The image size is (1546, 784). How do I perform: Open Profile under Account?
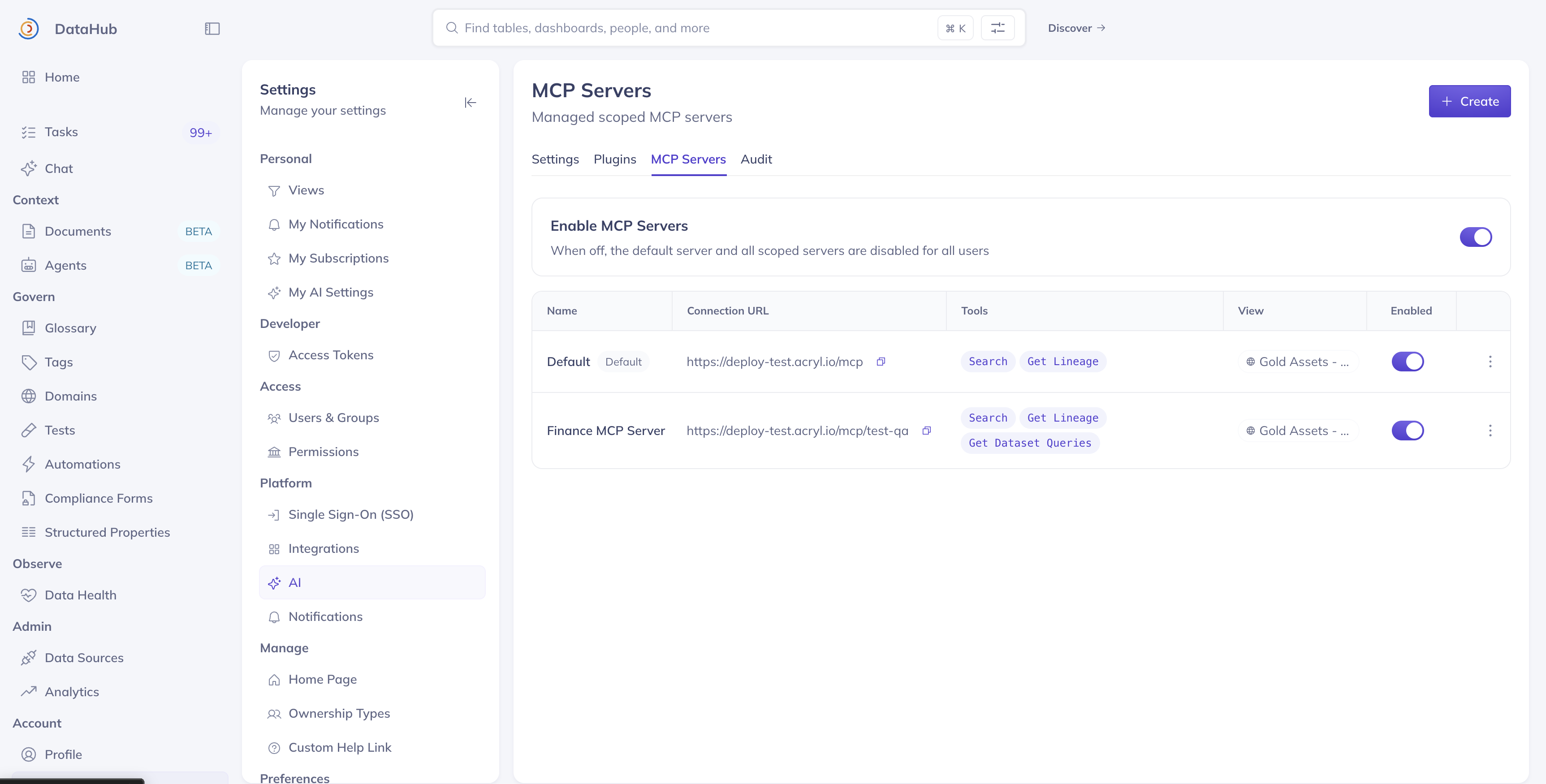pyautogui.click(x=120, y=754)
